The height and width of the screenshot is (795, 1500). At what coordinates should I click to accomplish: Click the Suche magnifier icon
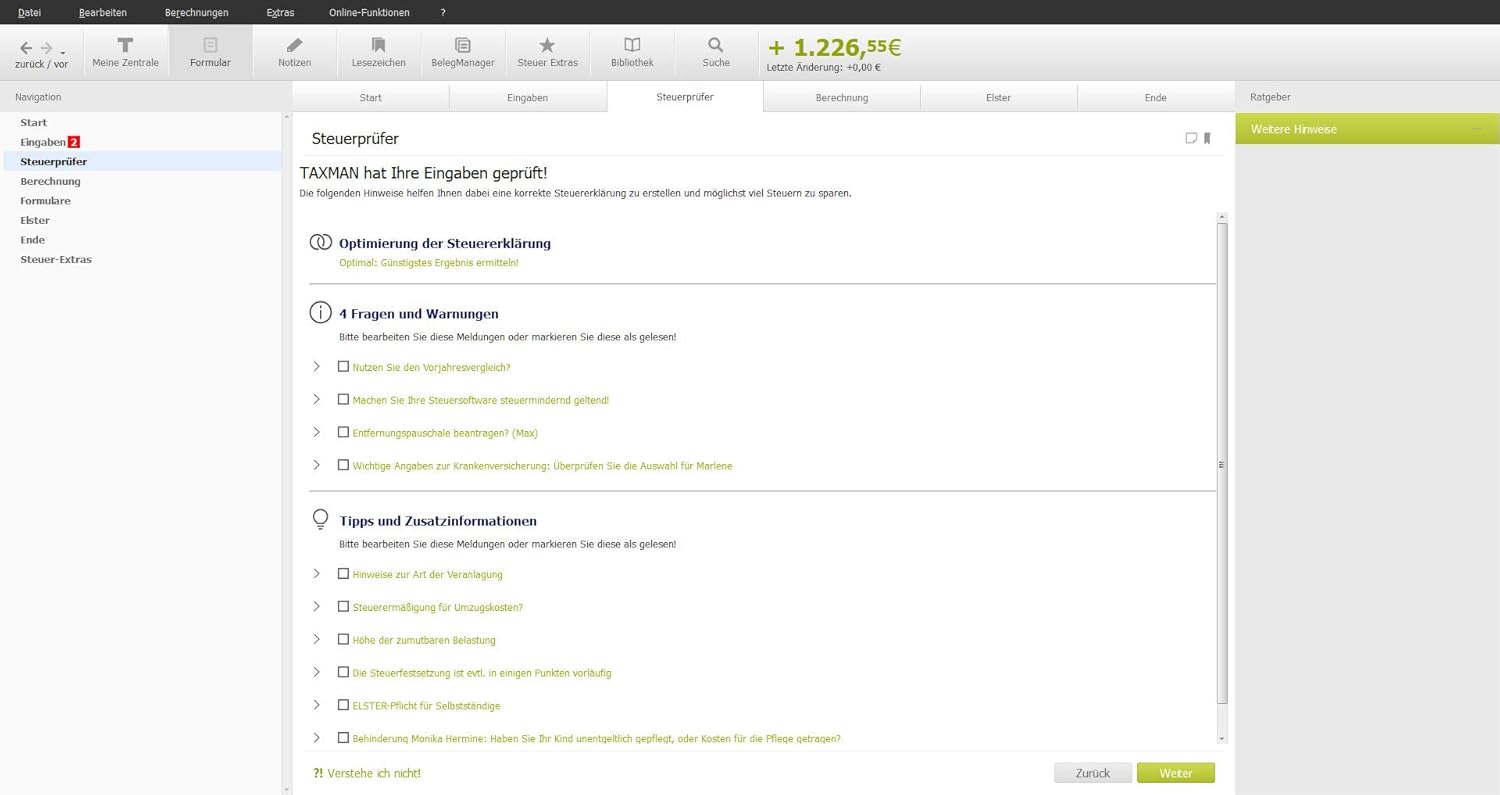[x=715, y=46]
